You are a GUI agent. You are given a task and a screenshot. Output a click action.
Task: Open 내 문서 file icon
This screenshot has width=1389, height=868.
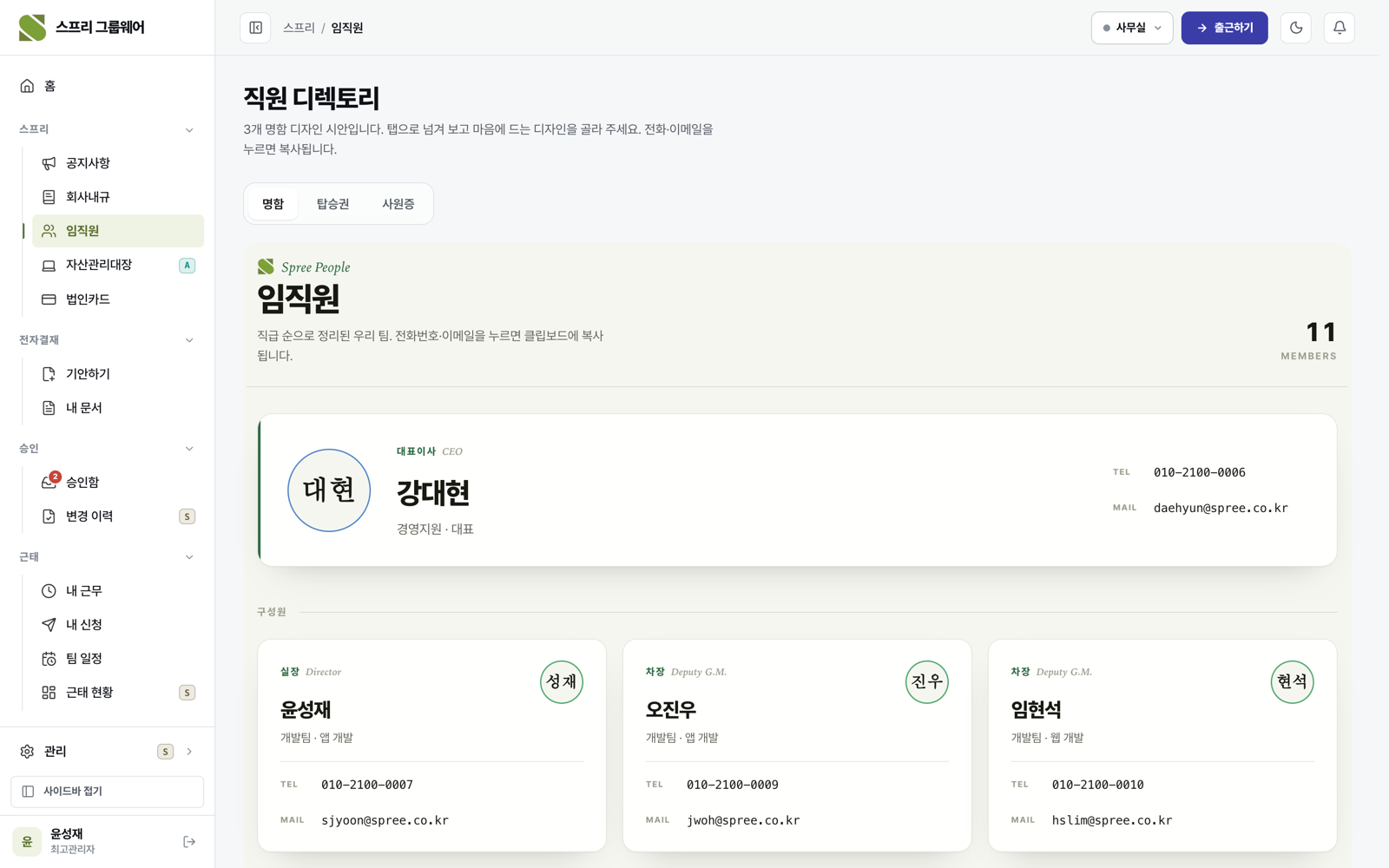(49, 408)
